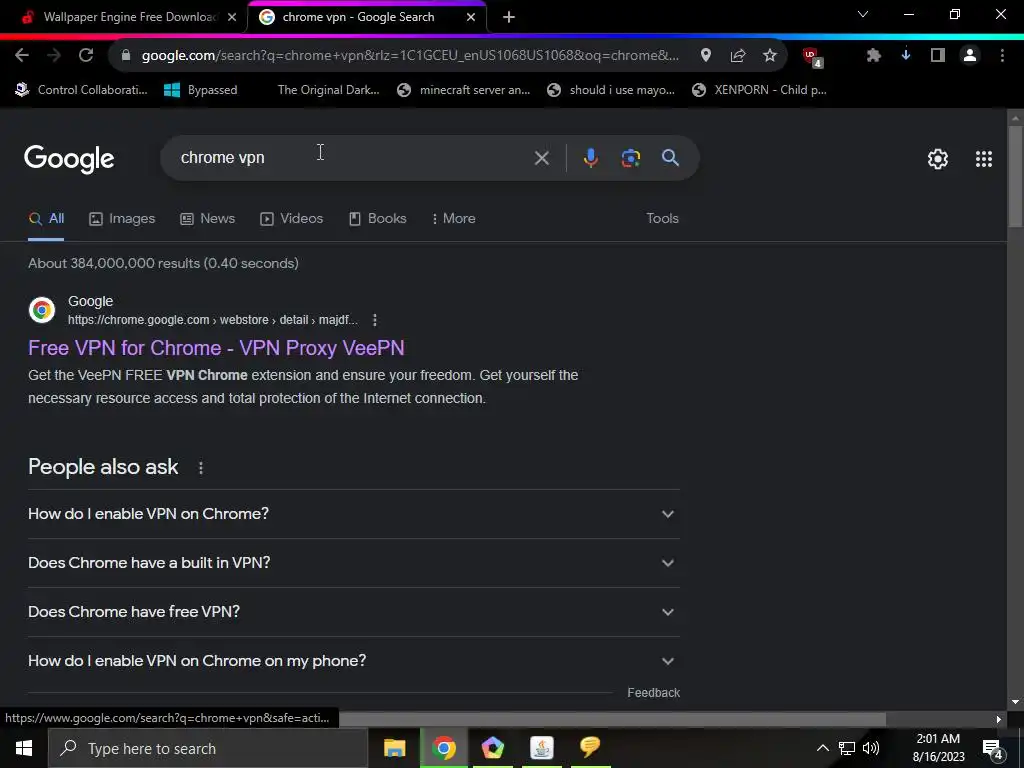This screenshot has height=768, width=1024.
Task: Open the uBlock Origin extension icon
Action: click(x=812, y=57)
